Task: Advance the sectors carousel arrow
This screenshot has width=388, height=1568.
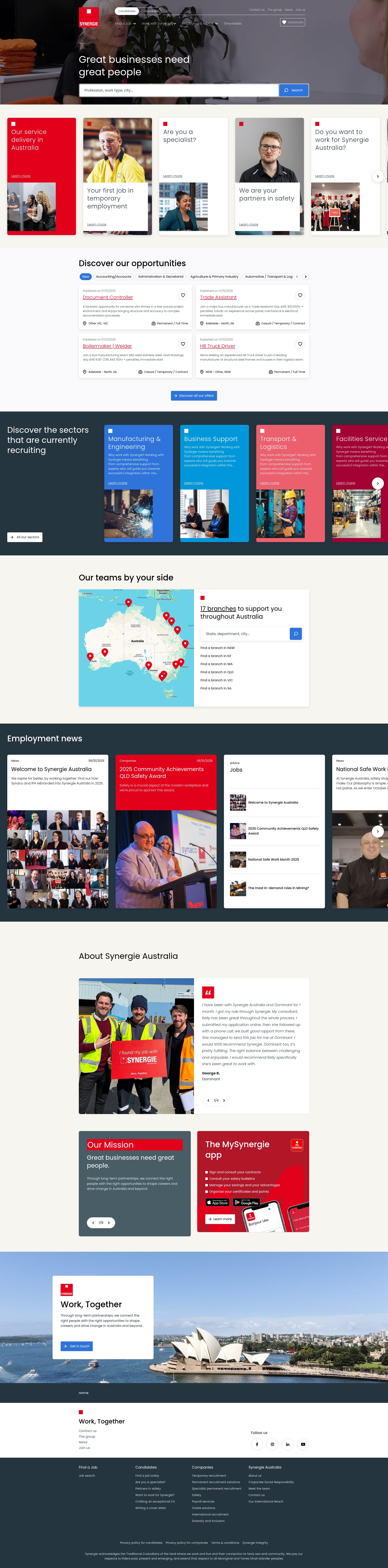Action: coord(378,483)
